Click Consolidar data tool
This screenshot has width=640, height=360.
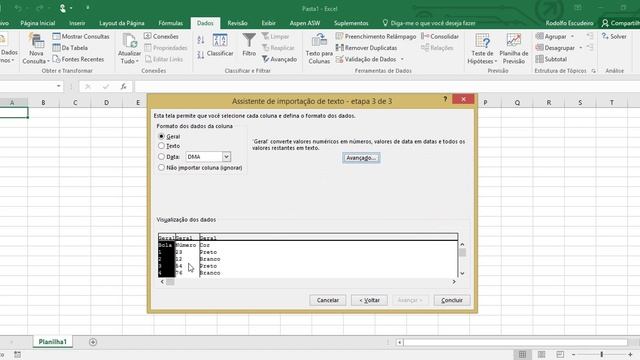click(440, 36)
